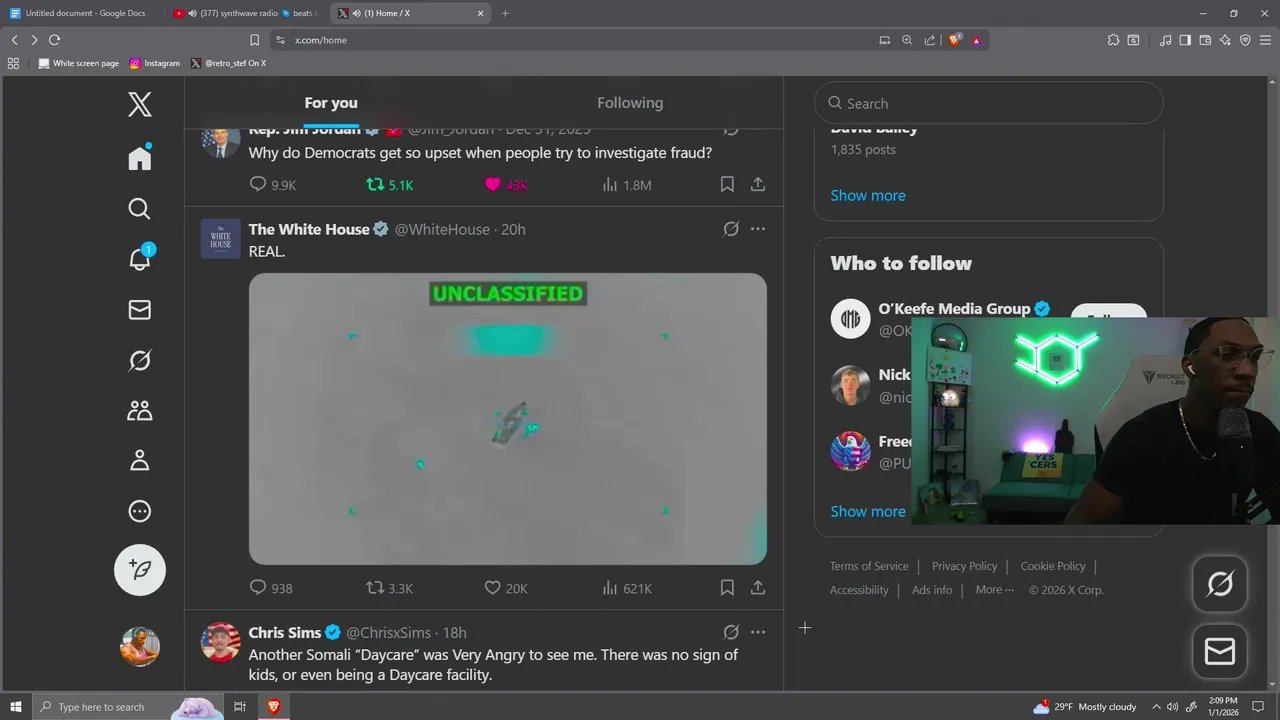1280x720 pixels.
Task: Open Communities icon in sidebar
Action: (x=140, y=410)
